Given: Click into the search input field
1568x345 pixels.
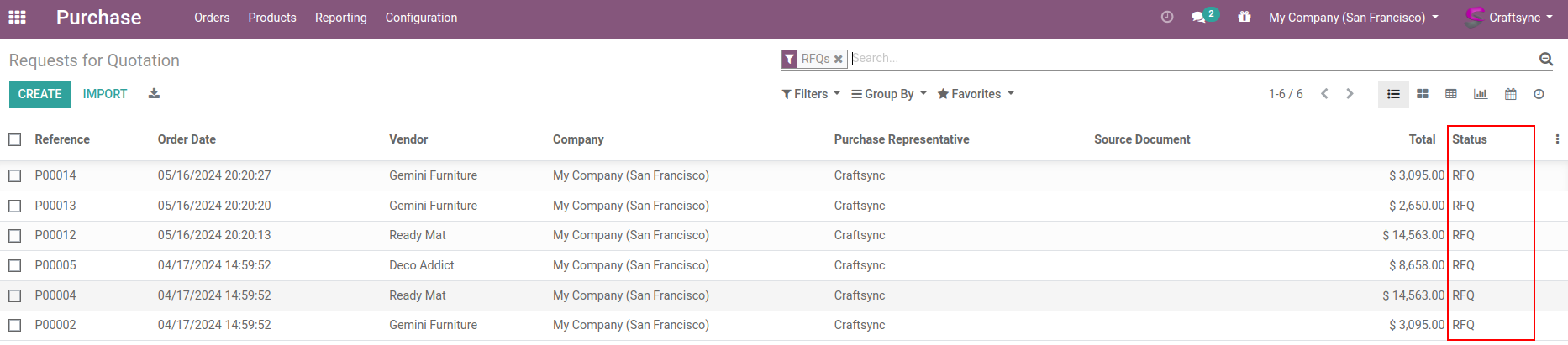Looking at the screenshot, I should (x=1176, y=58).
